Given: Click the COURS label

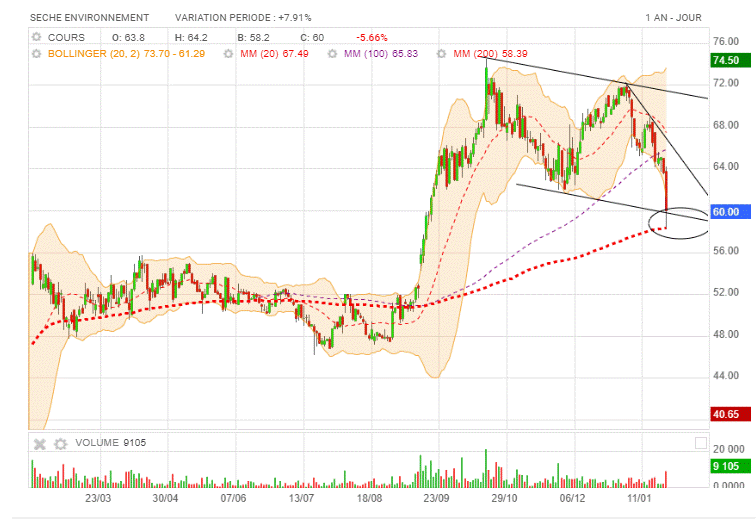Looking at the screenshot, I should coord(66,38).
